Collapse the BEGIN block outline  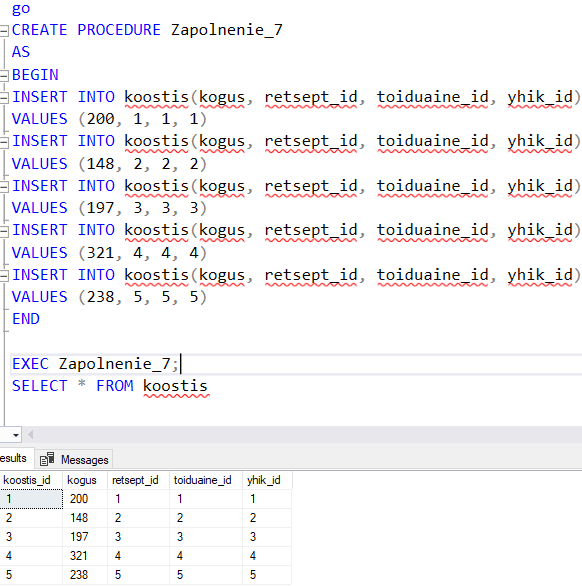[x=4, y=75]
